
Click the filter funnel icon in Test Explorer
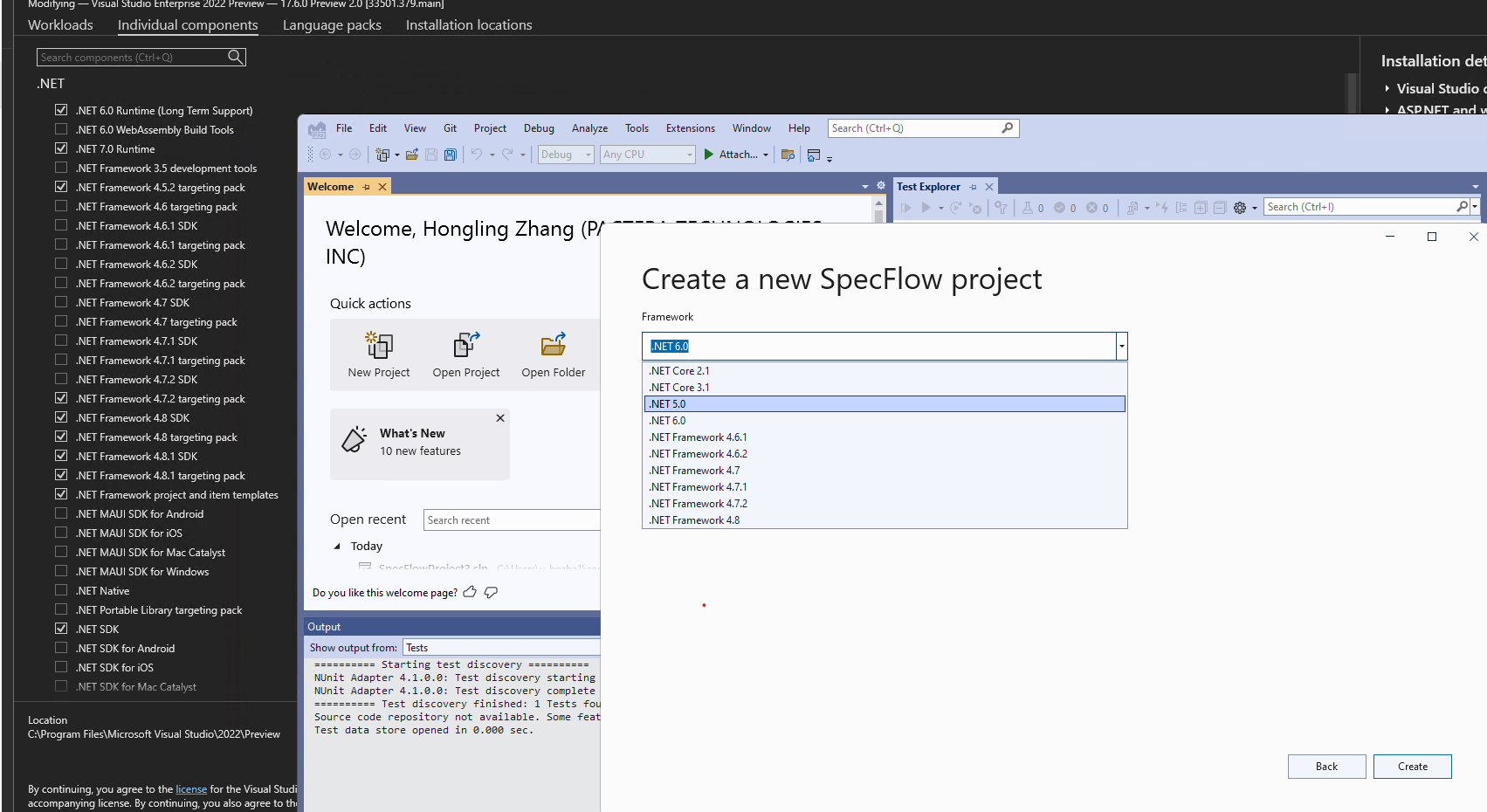click(1002, 208)
